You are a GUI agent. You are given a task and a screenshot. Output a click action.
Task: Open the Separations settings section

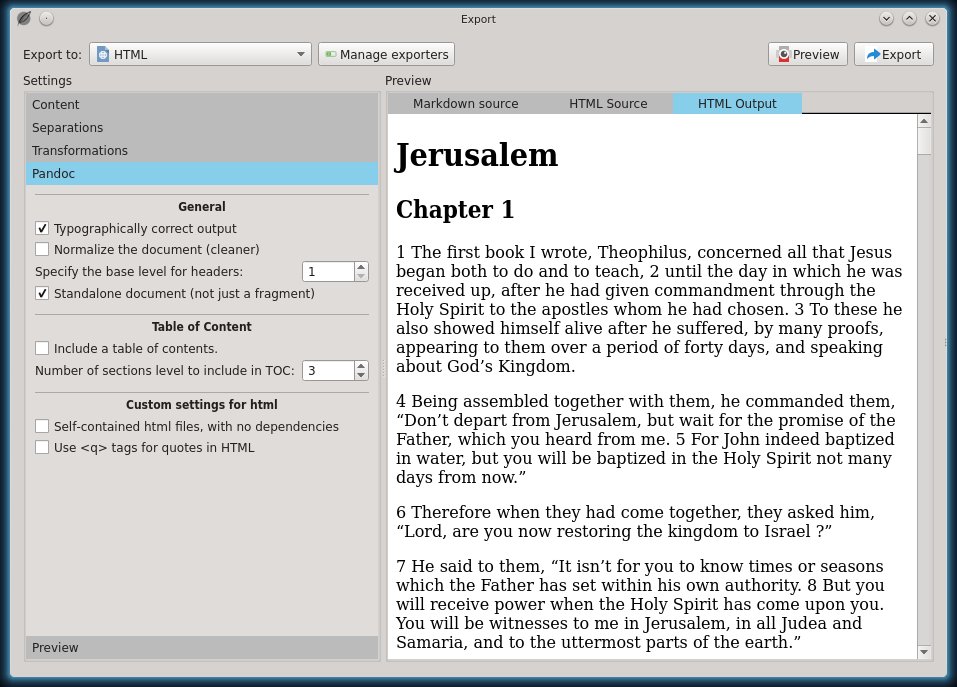tap(202, 128)
